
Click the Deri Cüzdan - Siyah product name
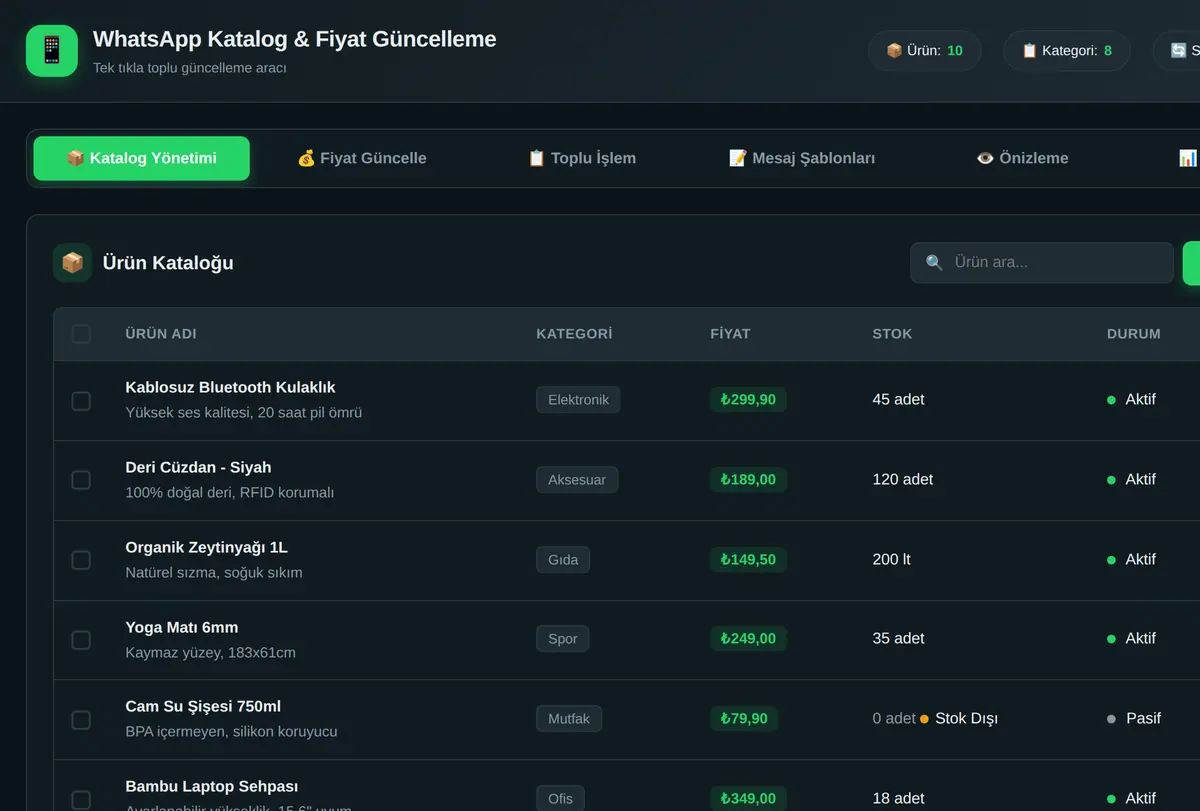pyautogui.click(x=198, y=467)
